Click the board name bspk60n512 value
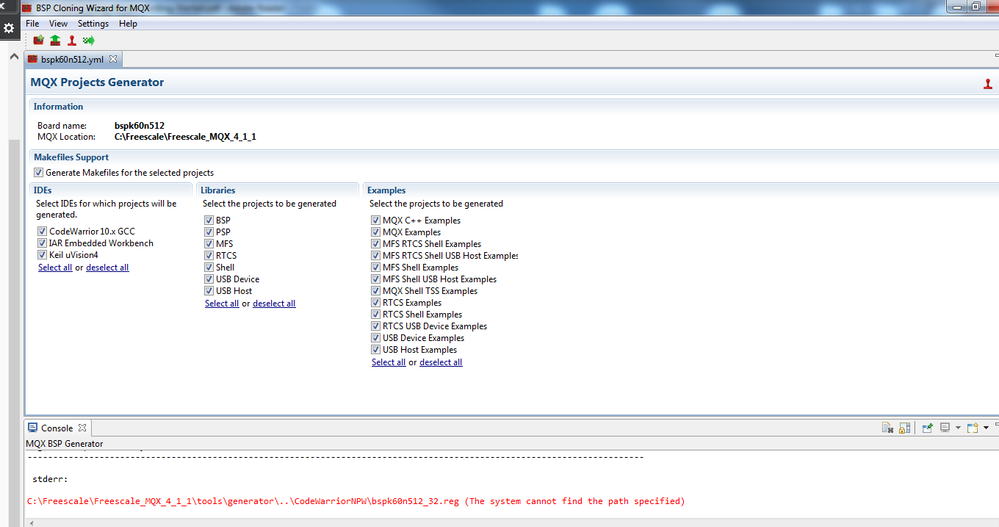 pyautogui.click(x=140, y=126)
